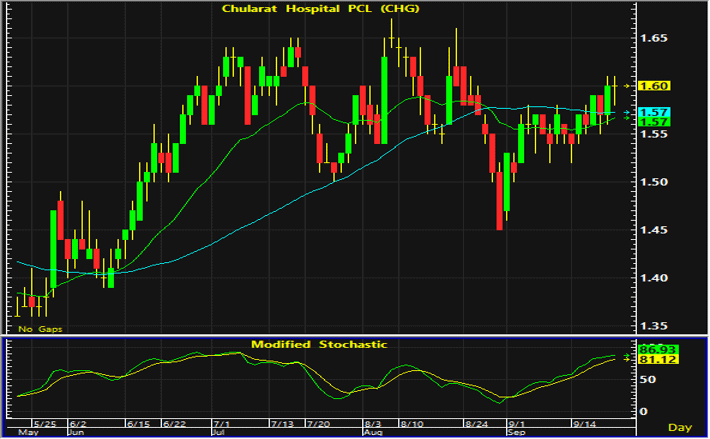Click the 7/20 date label
The width and height of the screenshot is (710, 439).
(x=318, y=424)
